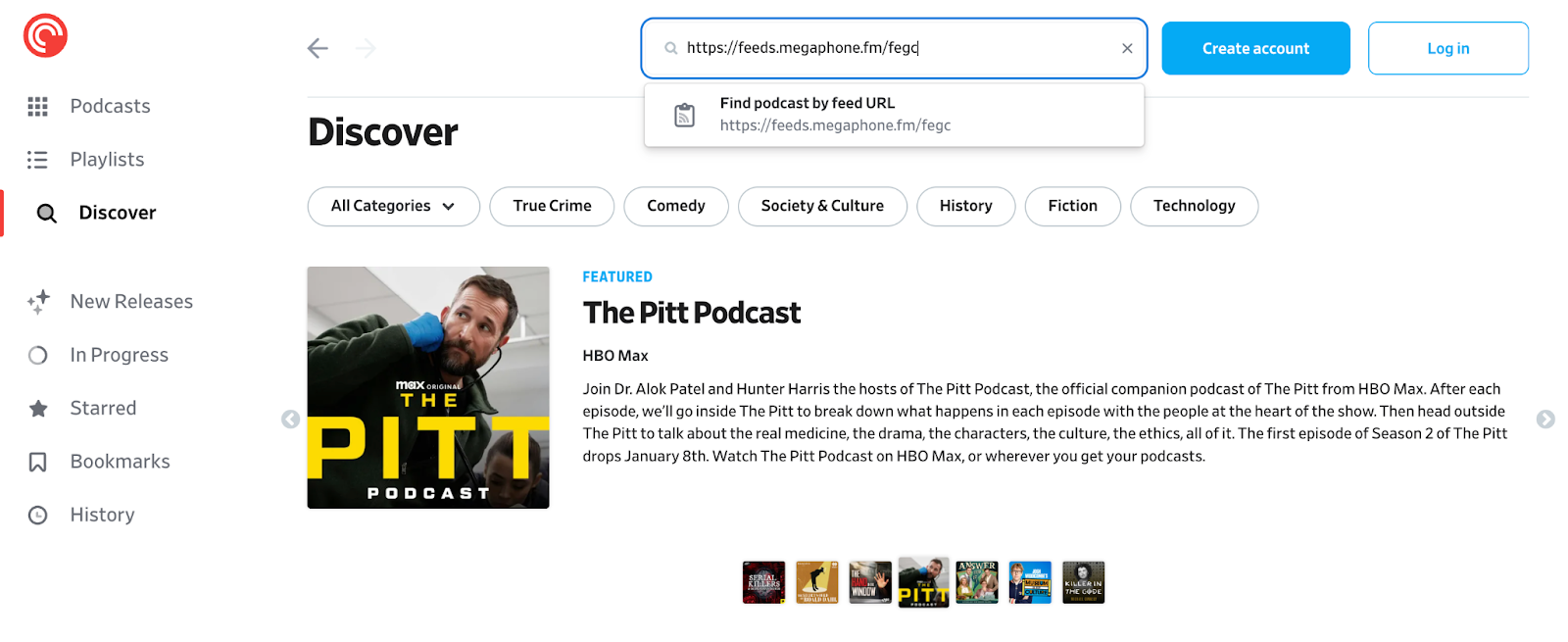
Task: Clear the search field with X
Action: [1127, 48]
